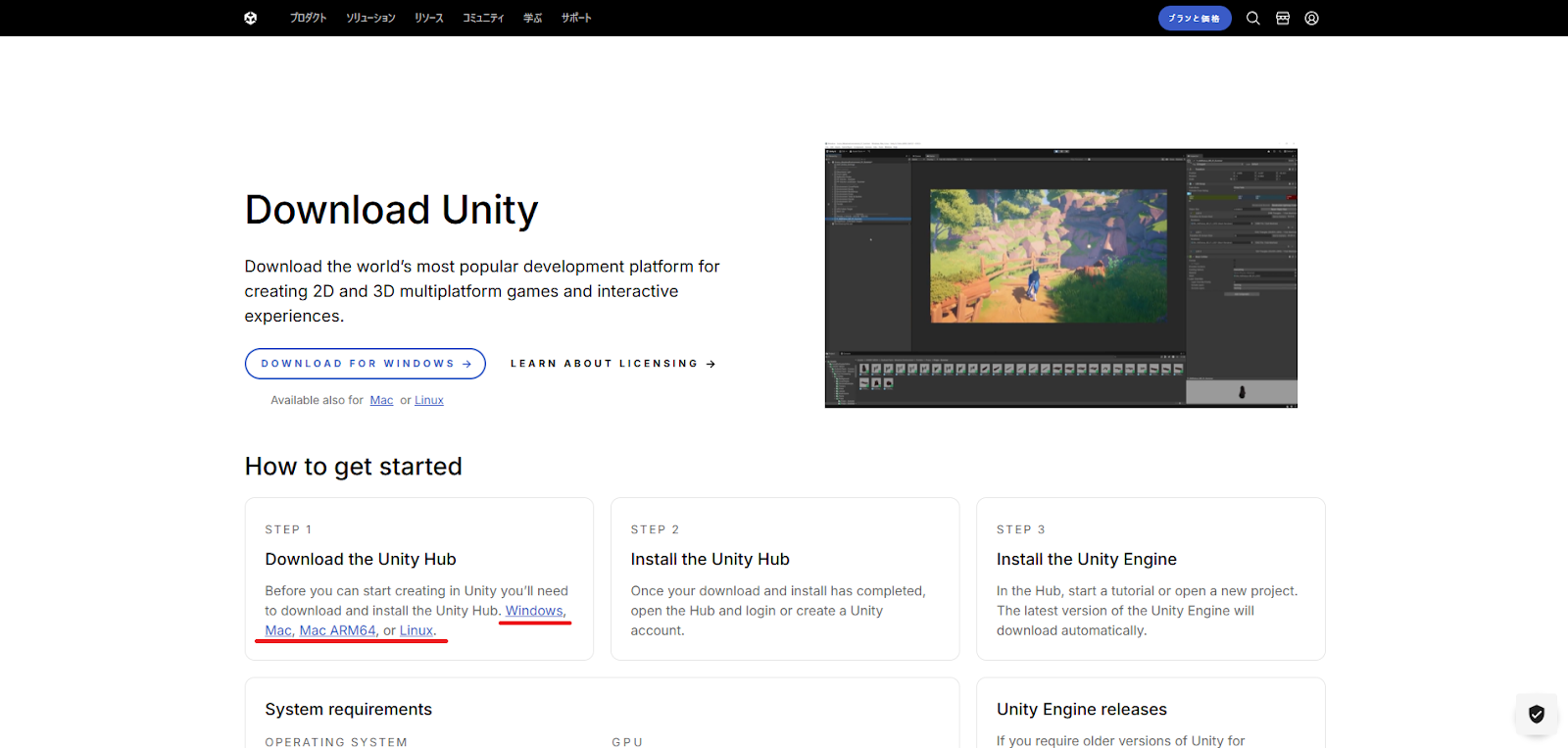Follow the Learn About Licensing link
Viewport: 1568px width, 748px height.
click(612, 364)
